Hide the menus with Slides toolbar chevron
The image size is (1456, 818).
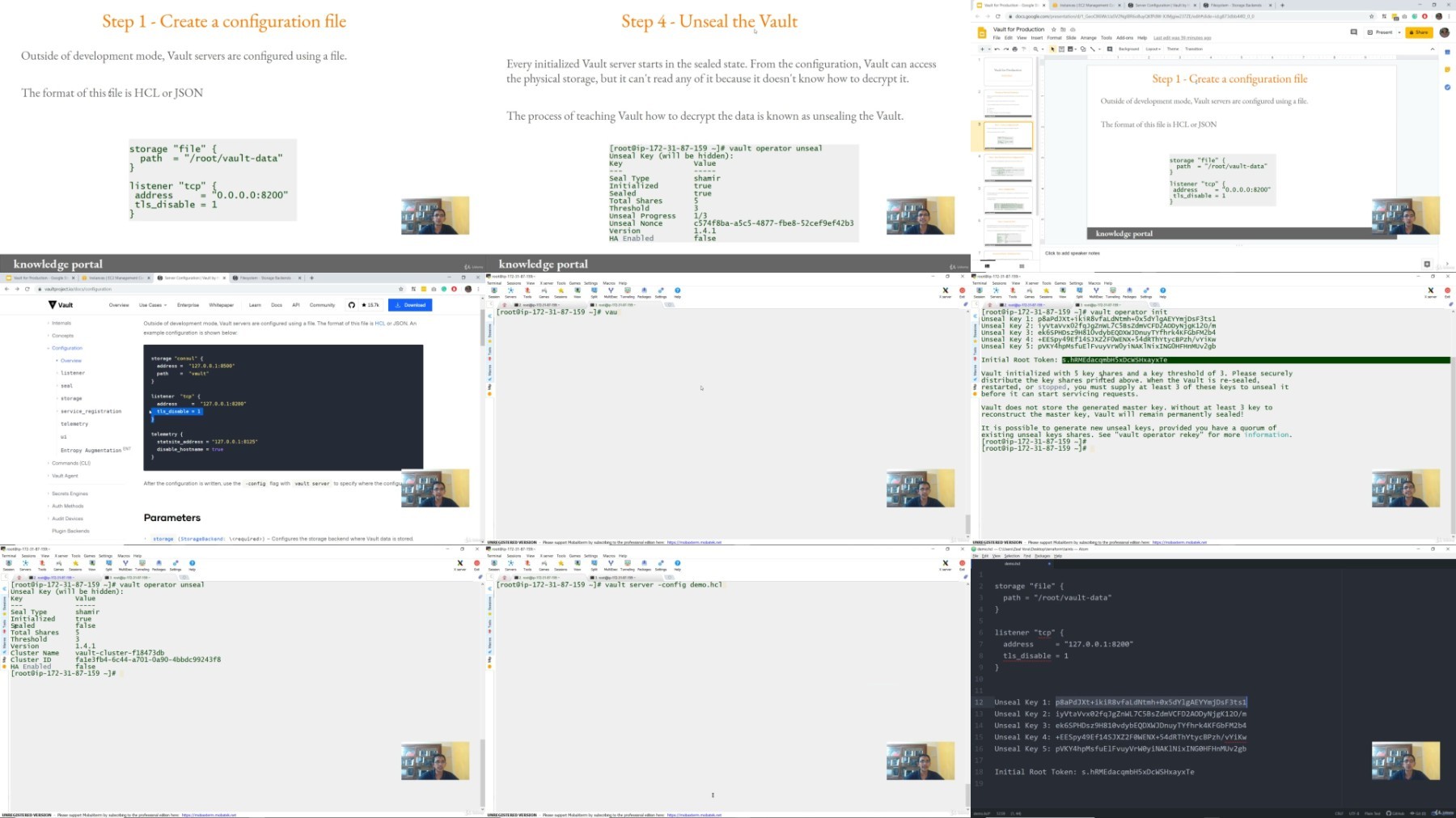[x=1433, y=49]
